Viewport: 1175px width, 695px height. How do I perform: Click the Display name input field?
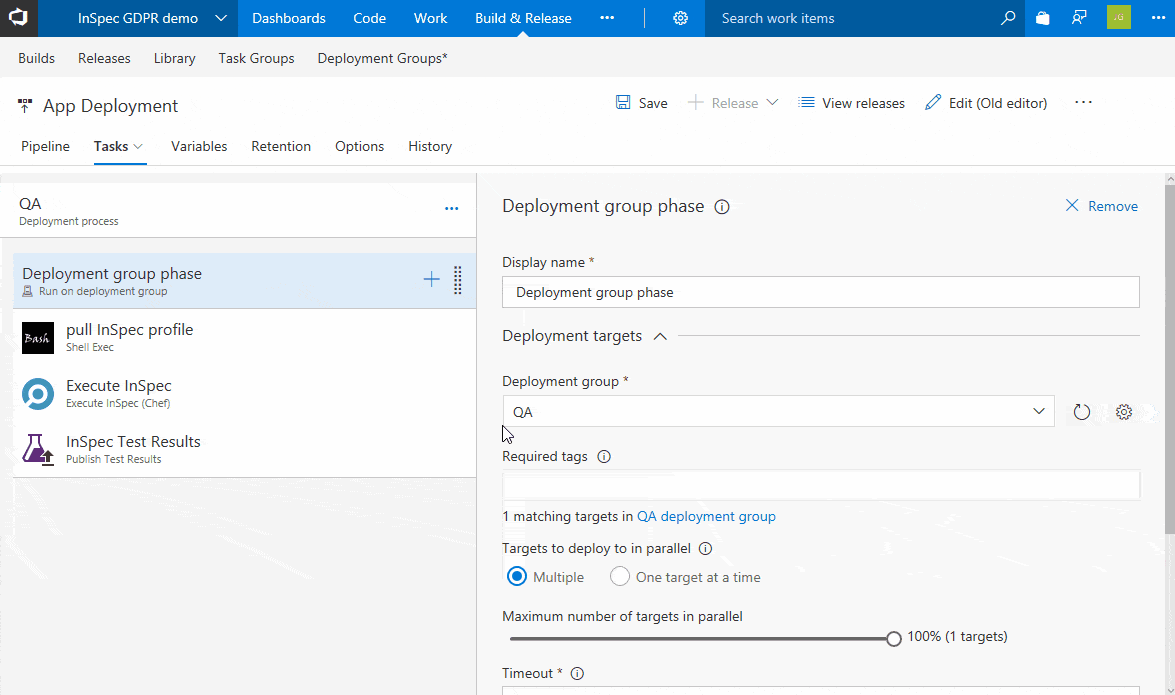point(820,292)
